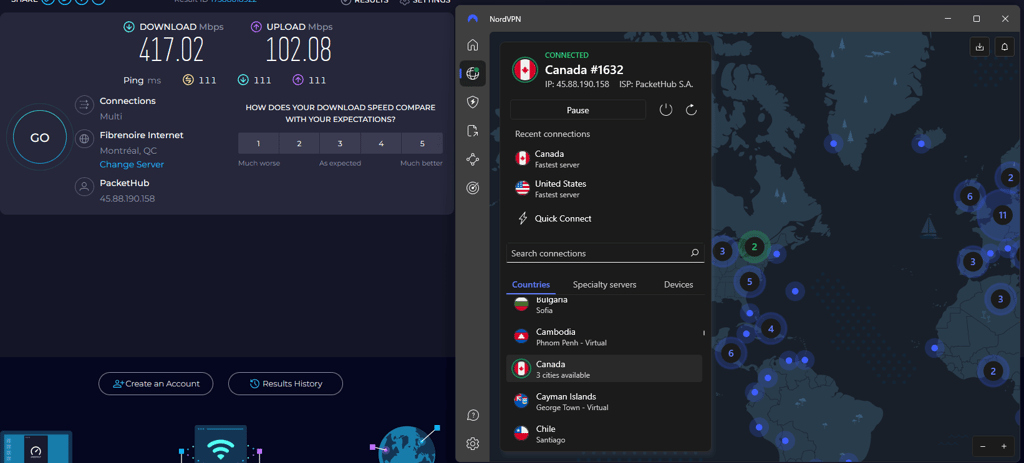Click Create an Account button

pyautogui.click(x=156, y=383)
